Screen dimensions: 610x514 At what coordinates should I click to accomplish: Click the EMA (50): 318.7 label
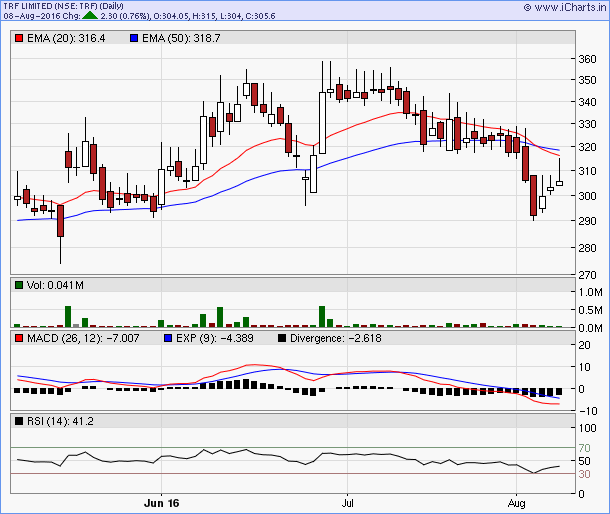181,38
